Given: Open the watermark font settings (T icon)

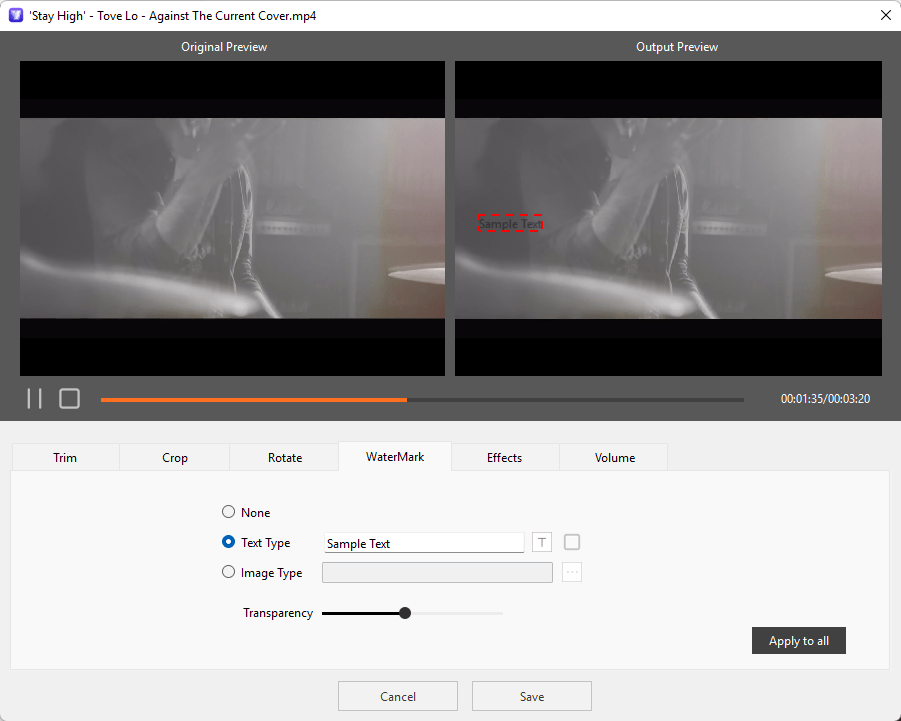Looking at the screenshot, I should (x=542, y=542).
